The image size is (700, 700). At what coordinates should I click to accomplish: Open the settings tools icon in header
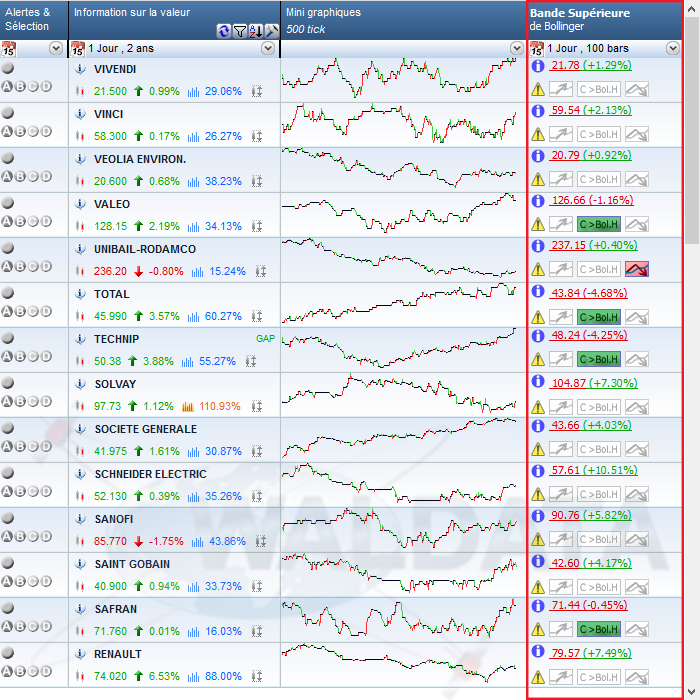tap(271, 31)
